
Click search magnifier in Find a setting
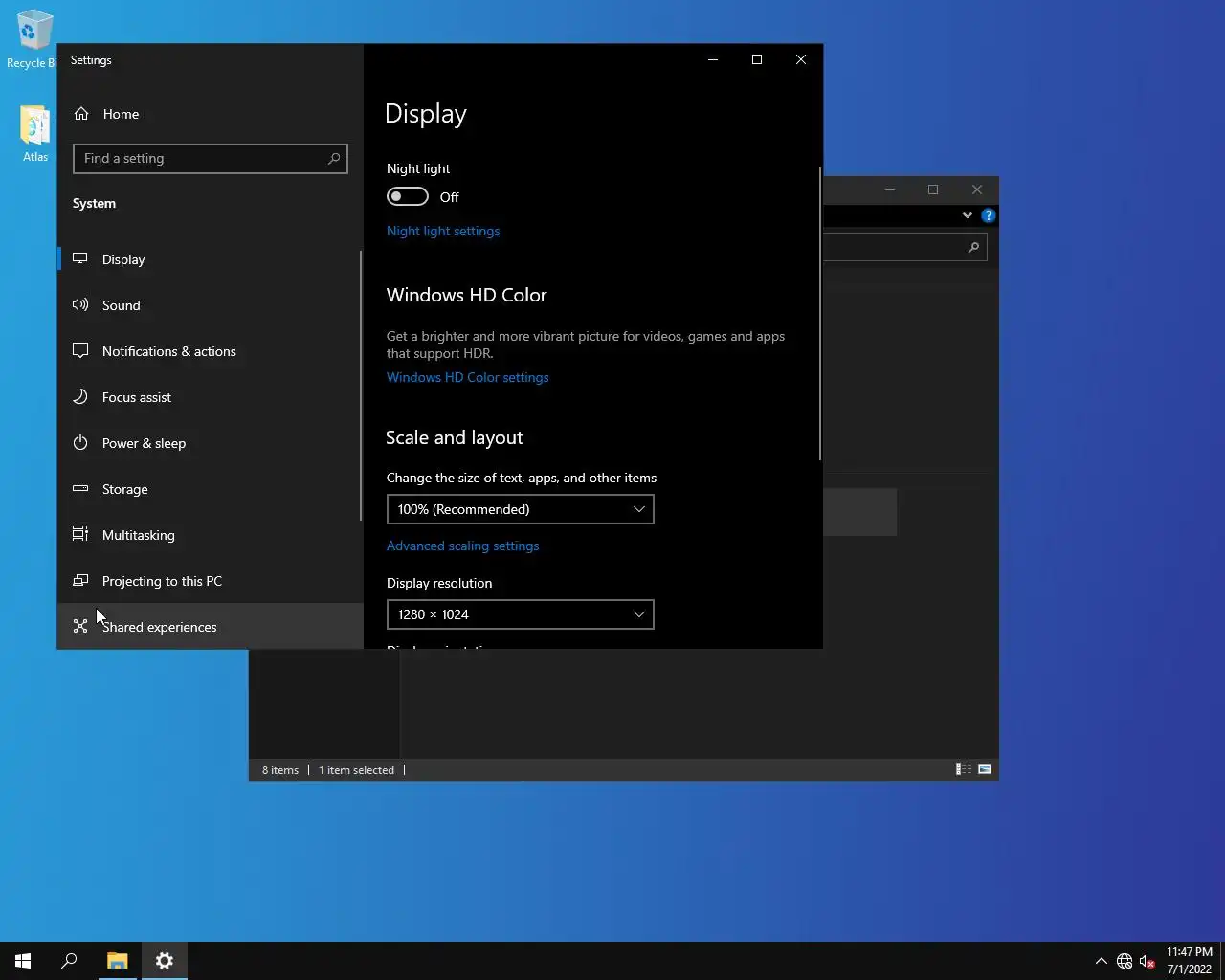[333, 159]
